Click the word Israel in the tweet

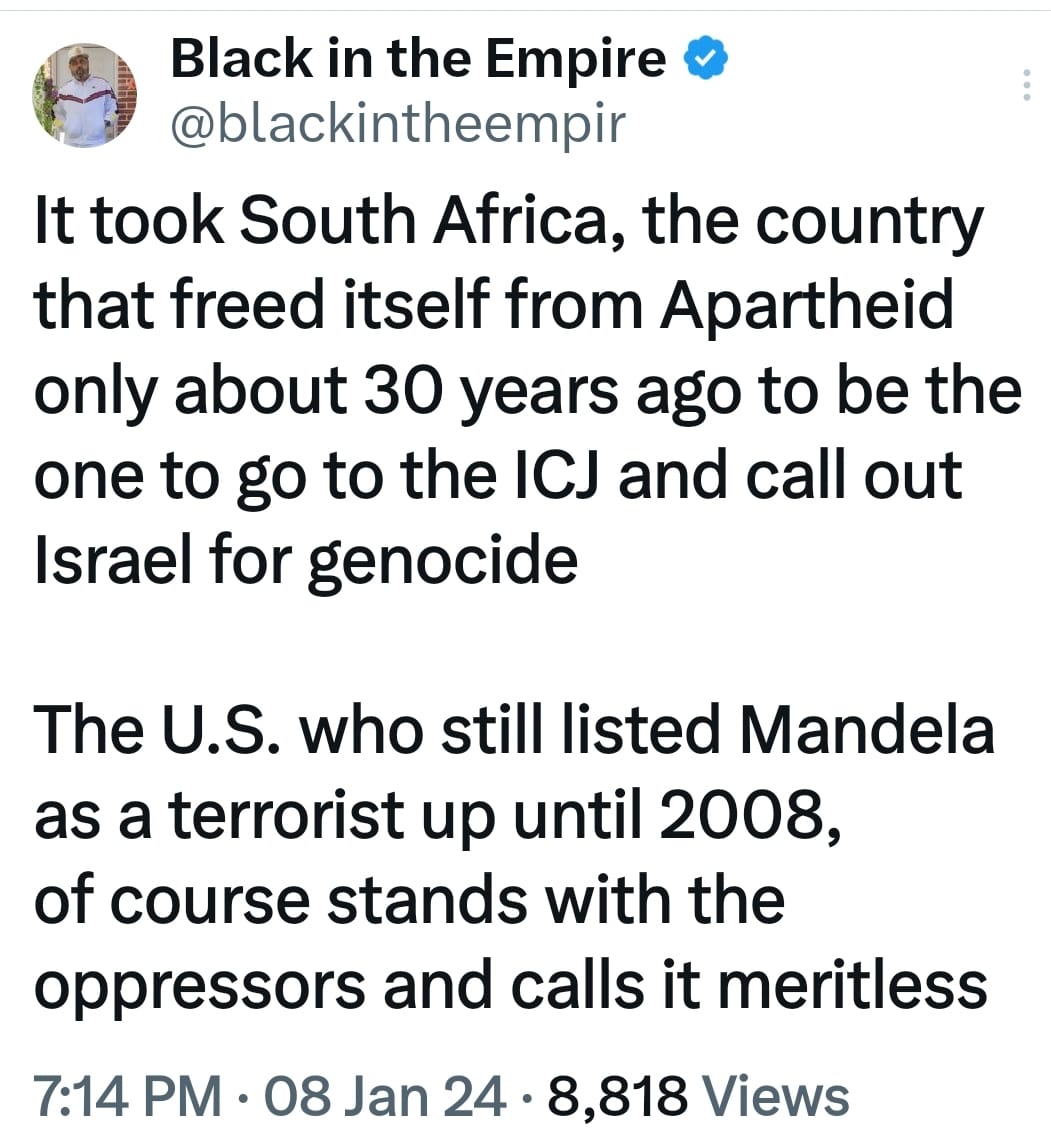(x=108, y=560)
